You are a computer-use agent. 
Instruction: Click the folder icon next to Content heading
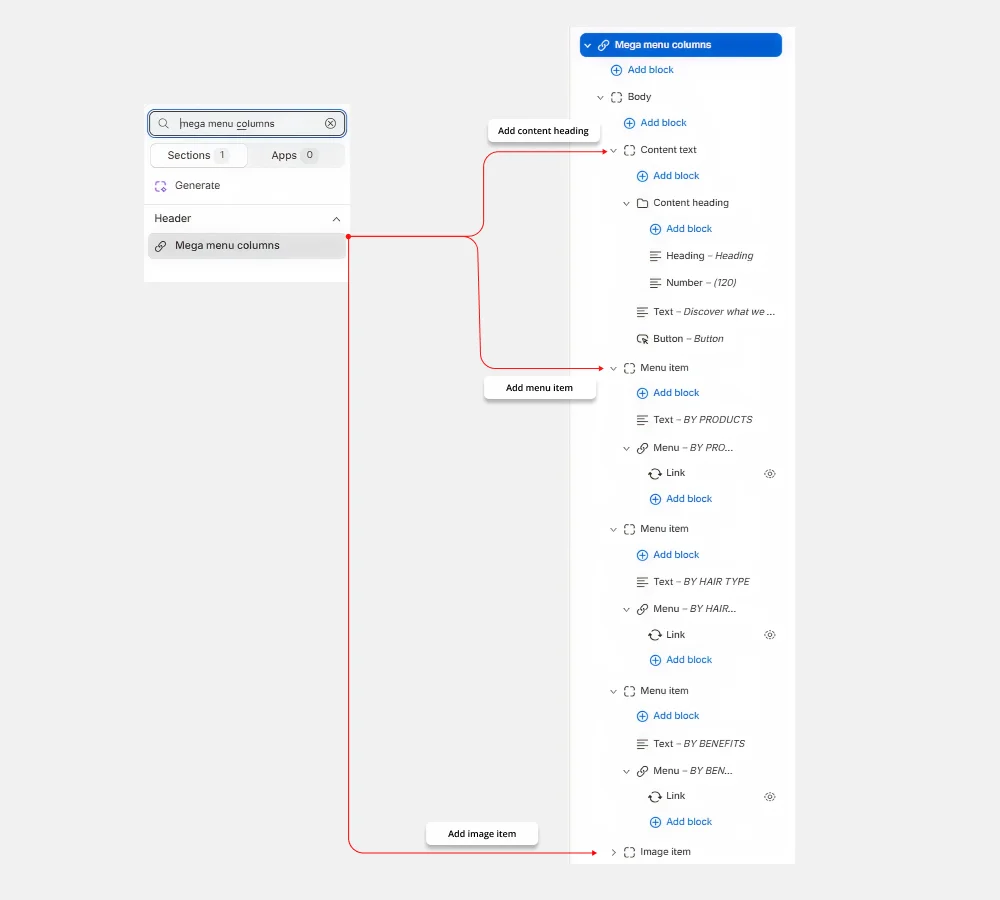642,203
